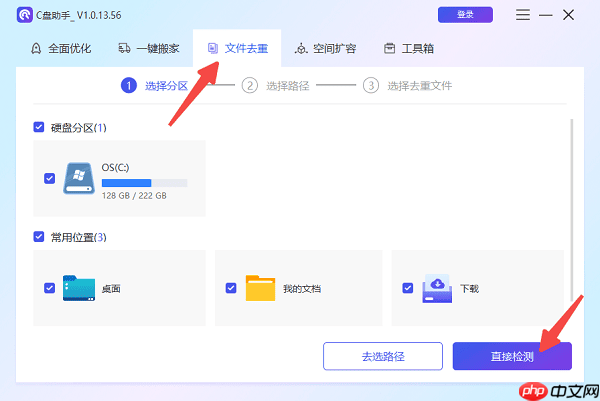Screen dimensions: 600x401
Task: Click the 去选路径 button
Action: (x=383, y=356)
